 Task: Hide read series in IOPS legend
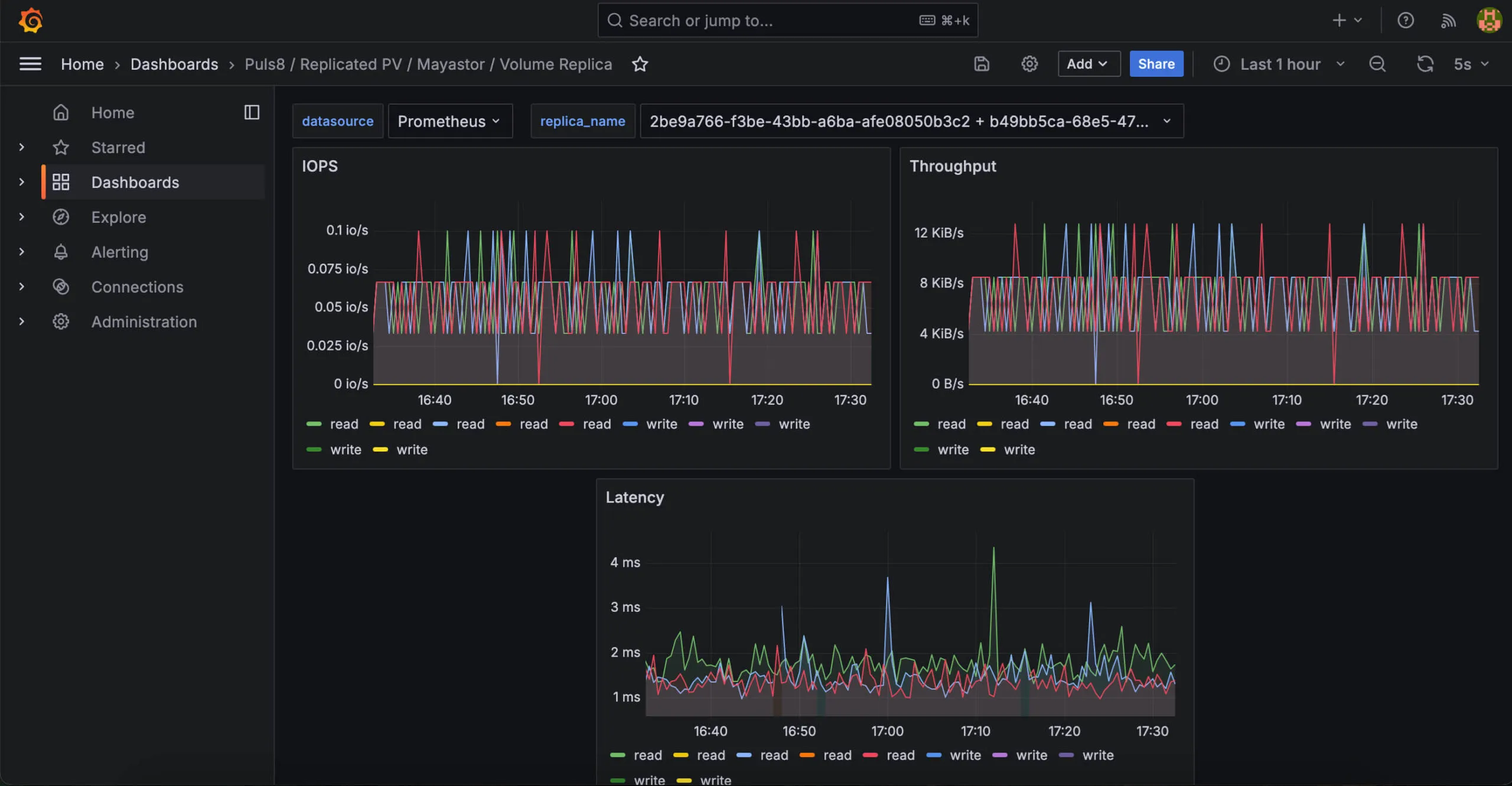click(344, 424)
